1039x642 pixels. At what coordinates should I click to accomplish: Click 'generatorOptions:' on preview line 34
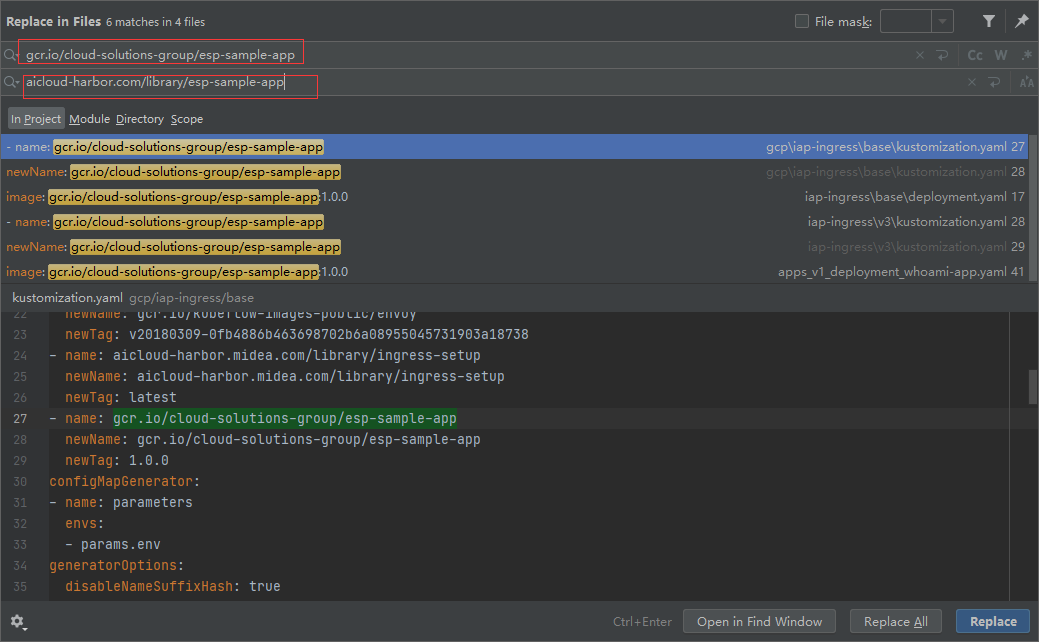[x=117, y=566]
